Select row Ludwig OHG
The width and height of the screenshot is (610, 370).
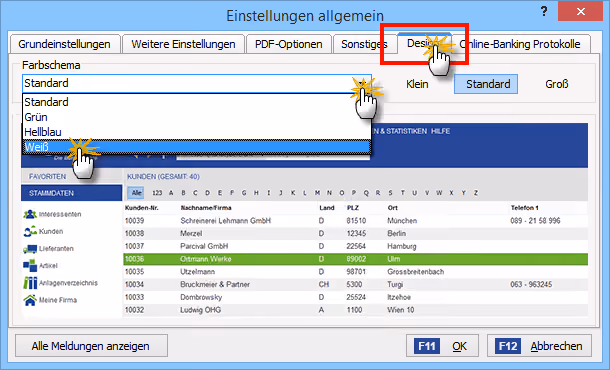click(356, 310)
